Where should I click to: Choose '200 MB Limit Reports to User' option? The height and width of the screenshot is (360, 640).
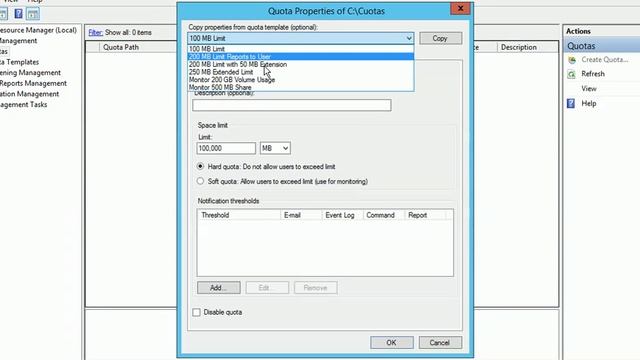click(x=300, y=57)
